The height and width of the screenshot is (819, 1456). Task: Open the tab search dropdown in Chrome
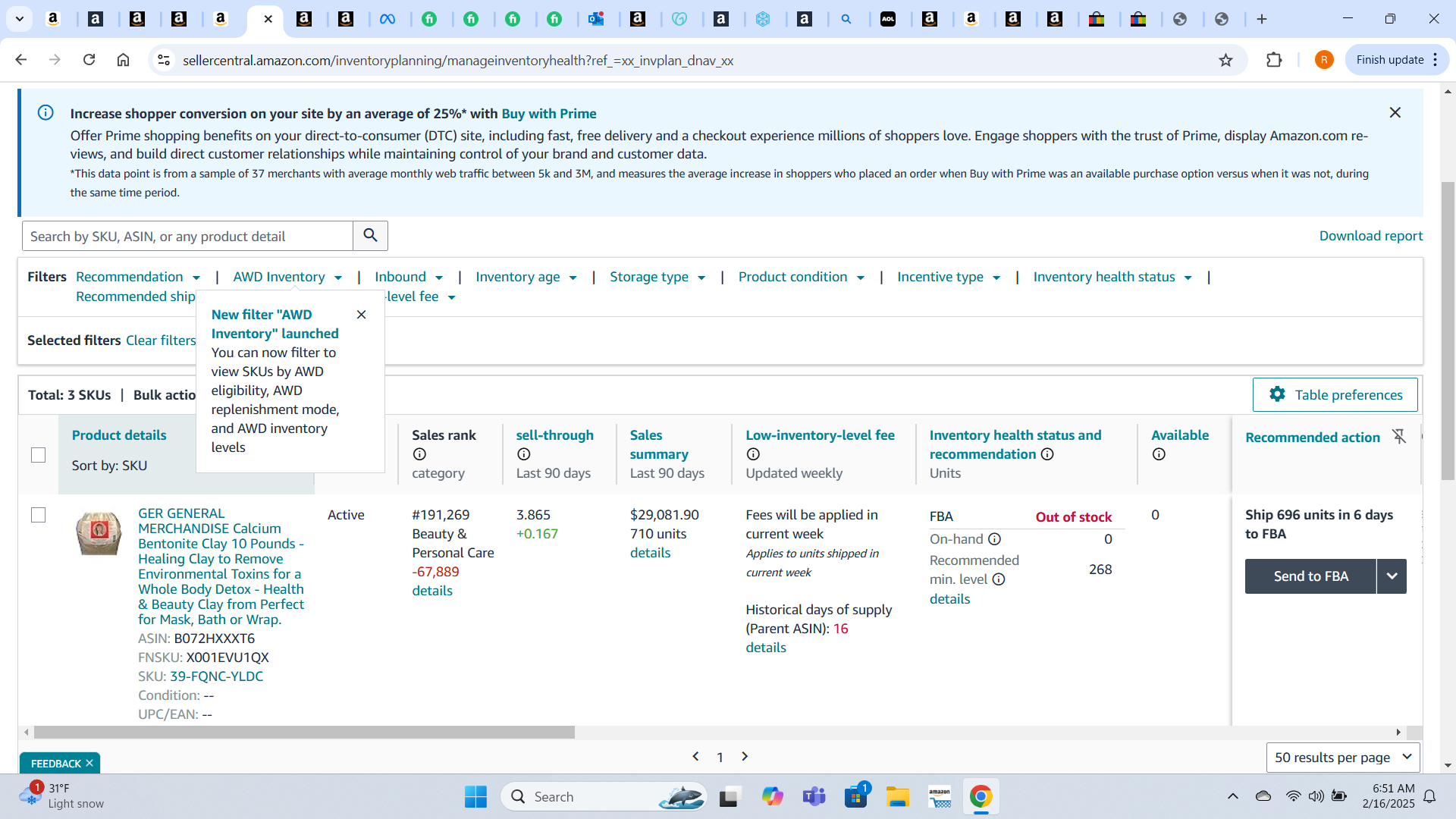click(19, 19)
